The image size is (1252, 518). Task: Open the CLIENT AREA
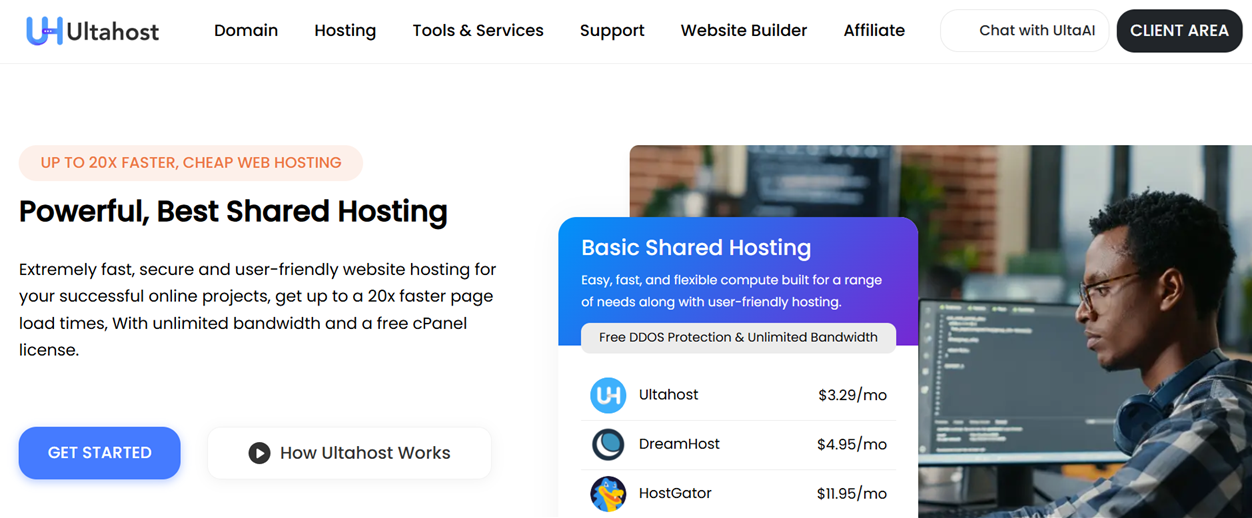[1179, 31]
